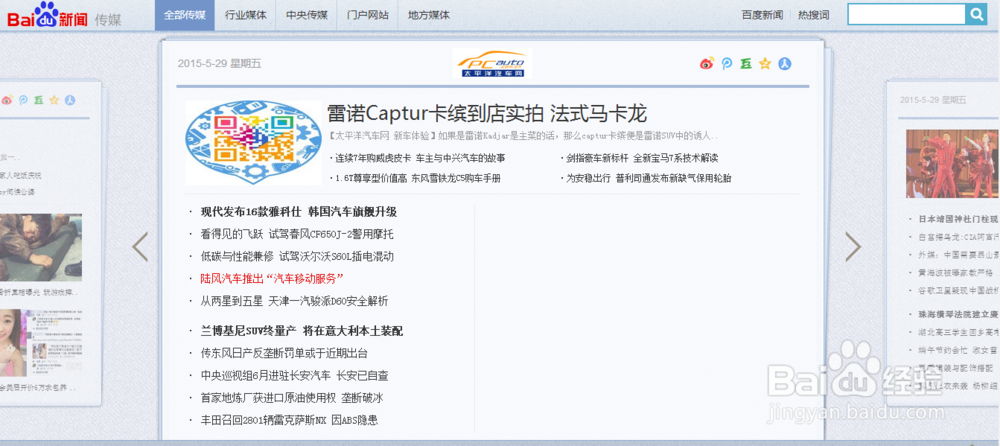Screen dimensions: 1000x446
Task: Select the 行业媒体 tab
Action: [246, 15]
